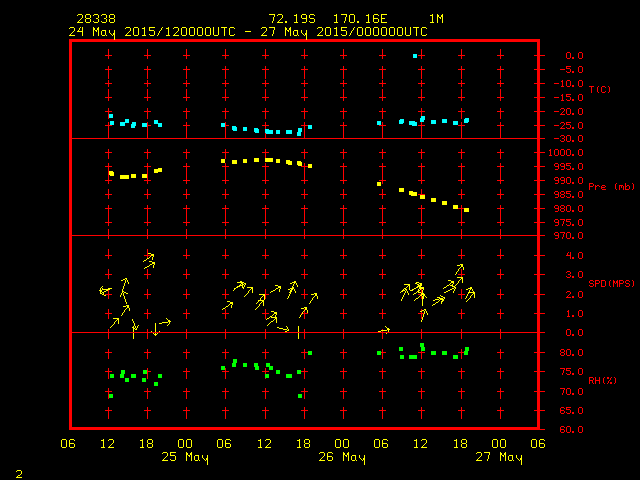The width and height of the screenshot is (640, 480).
Task: Pick the 27 May date marker
Action: [498, 458]
